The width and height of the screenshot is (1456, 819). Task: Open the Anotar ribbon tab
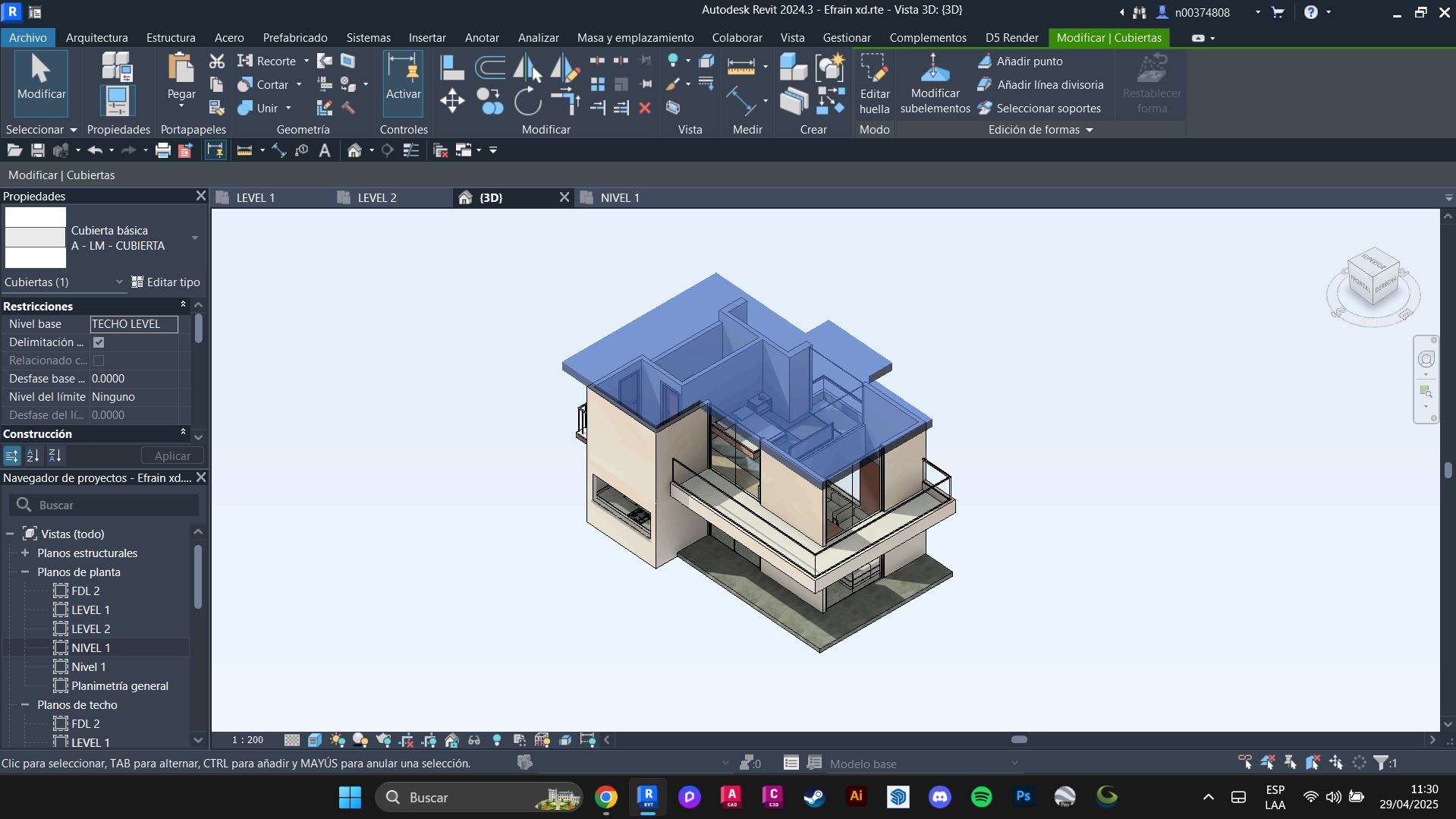point(482,37)
